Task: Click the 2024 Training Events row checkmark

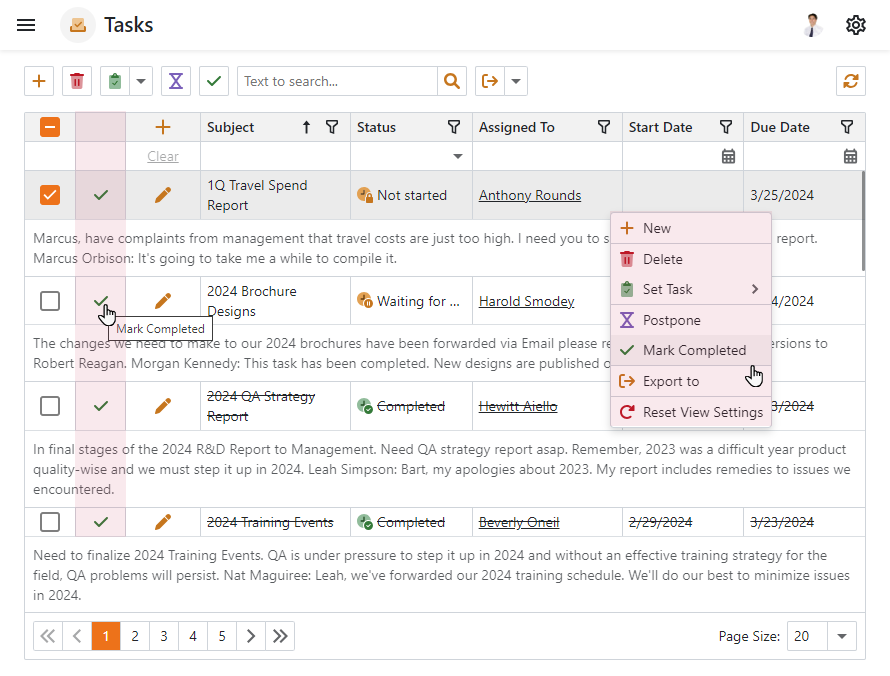Action: point(101,522)
